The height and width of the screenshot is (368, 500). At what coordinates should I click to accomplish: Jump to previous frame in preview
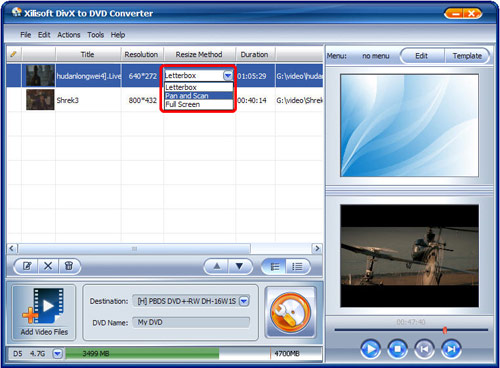tap(424, 349)
